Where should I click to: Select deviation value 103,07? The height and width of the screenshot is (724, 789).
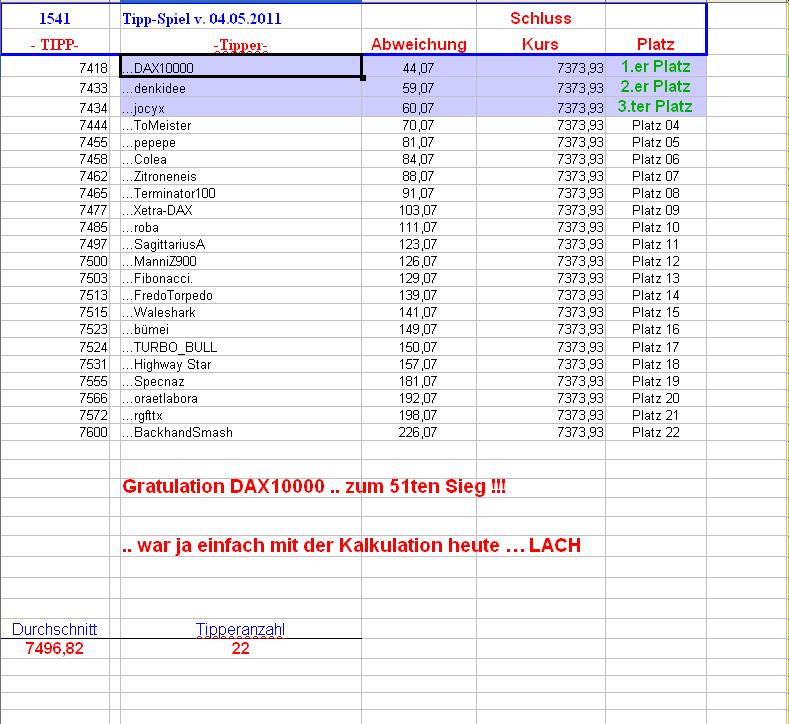point(419,210)
